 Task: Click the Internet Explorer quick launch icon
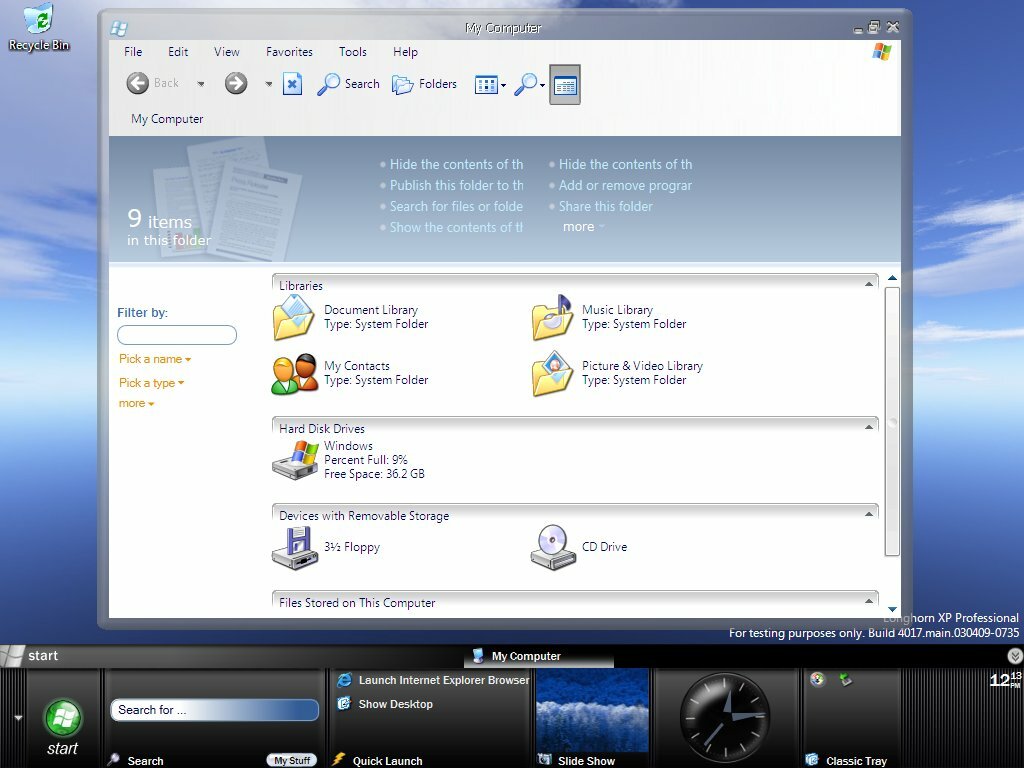coord(344,680)
